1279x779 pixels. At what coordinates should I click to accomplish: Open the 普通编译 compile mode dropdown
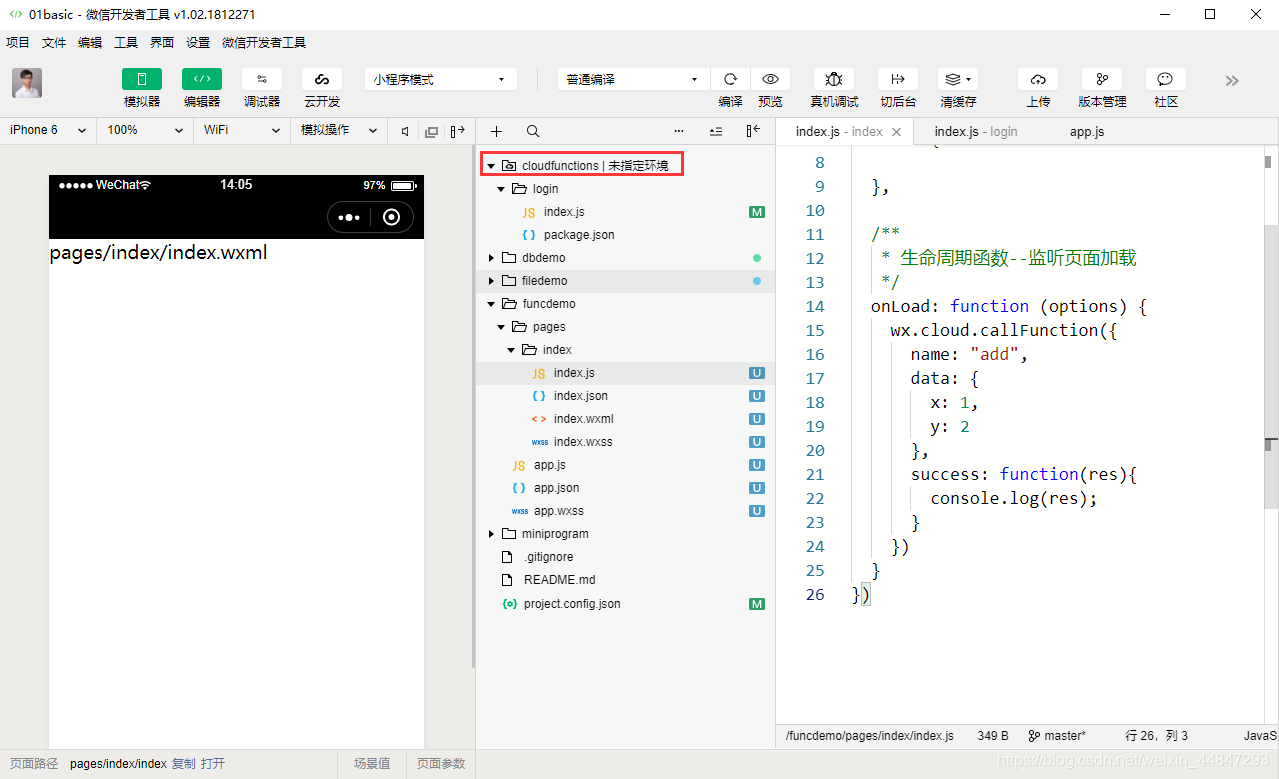tap(633, 79)
